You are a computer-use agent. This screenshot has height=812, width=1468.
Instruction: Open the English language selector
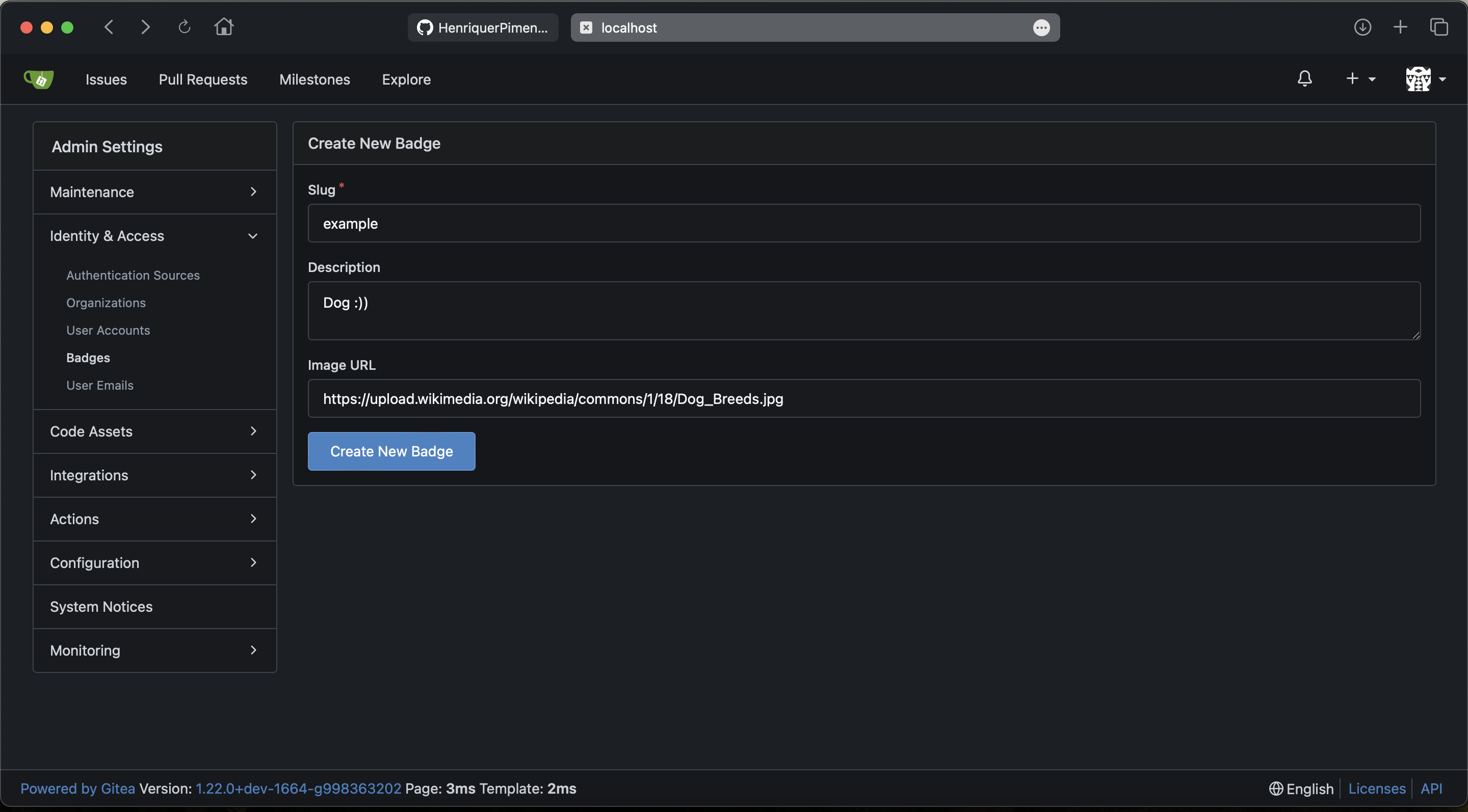click(1301, 788)
